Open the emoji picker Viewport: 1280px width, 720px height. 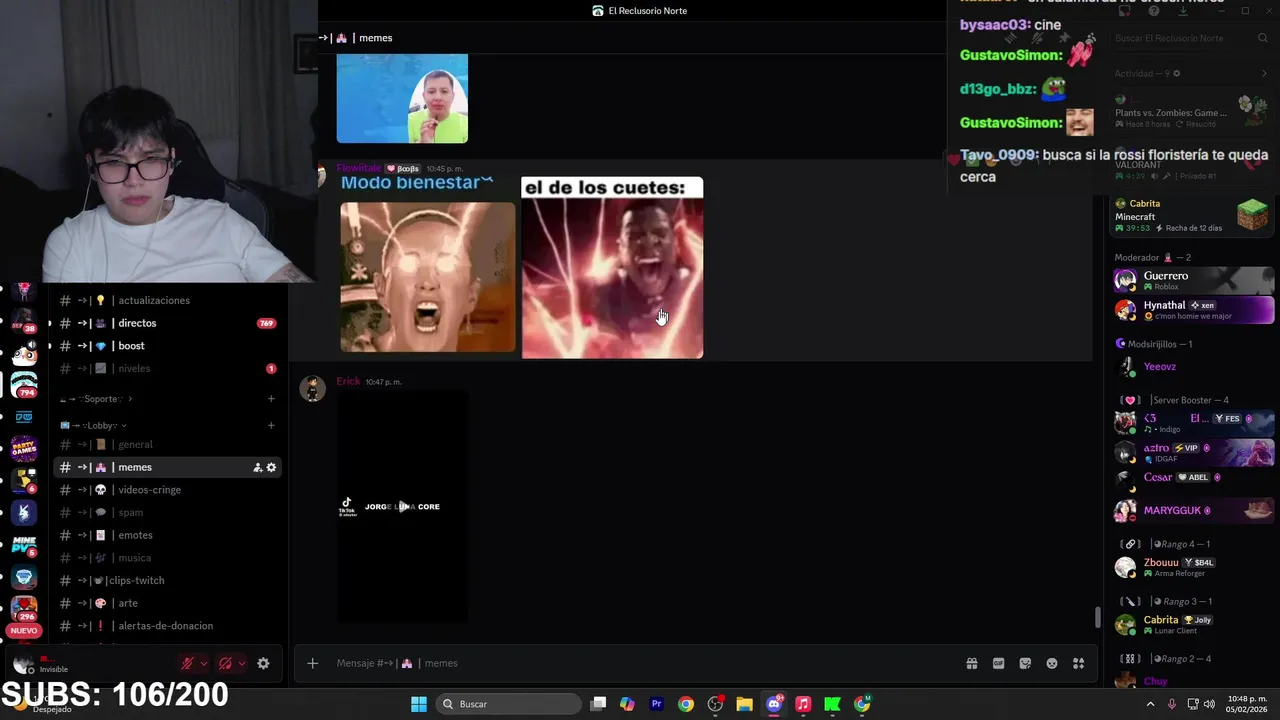1052,663
